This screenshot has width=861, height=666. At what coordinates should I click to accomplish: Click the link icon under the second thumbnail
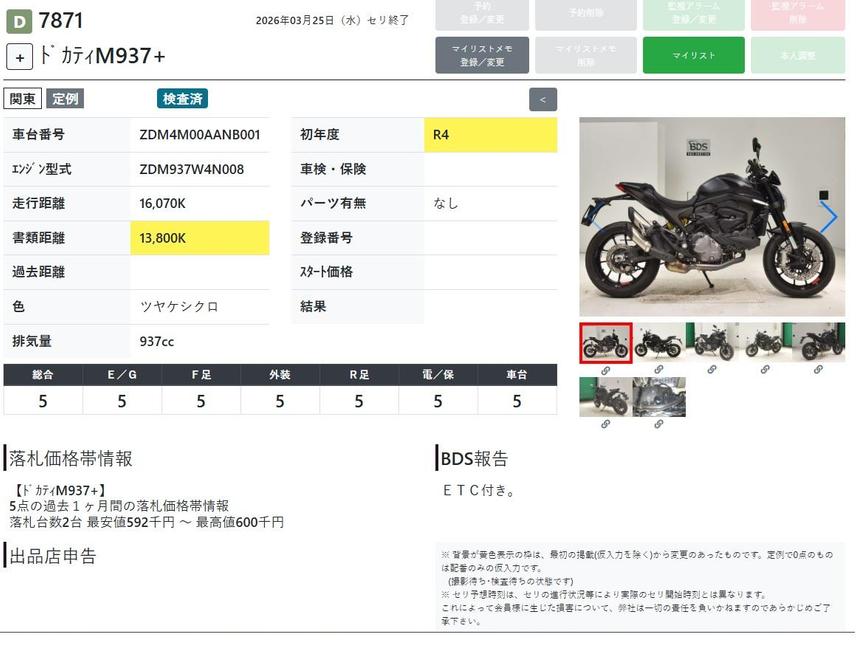coord(659,370)
